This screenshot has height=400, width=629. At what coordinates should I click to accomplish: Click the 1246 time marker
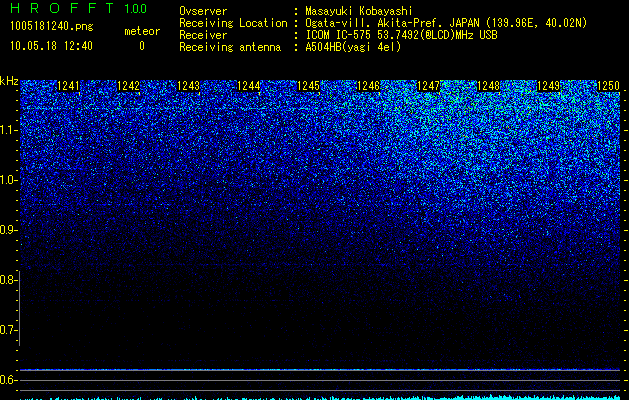(x=368, y=86)
